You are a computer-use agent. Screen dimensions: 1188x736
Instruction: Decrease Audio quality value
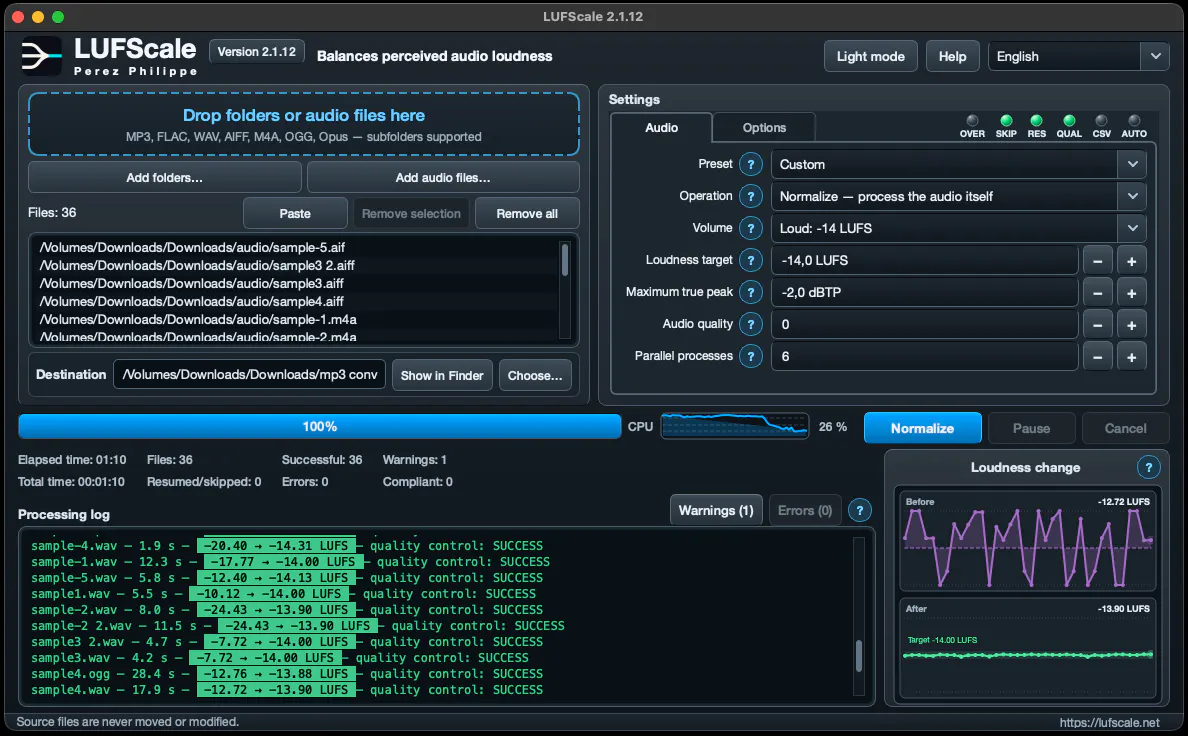[1097, 324]
